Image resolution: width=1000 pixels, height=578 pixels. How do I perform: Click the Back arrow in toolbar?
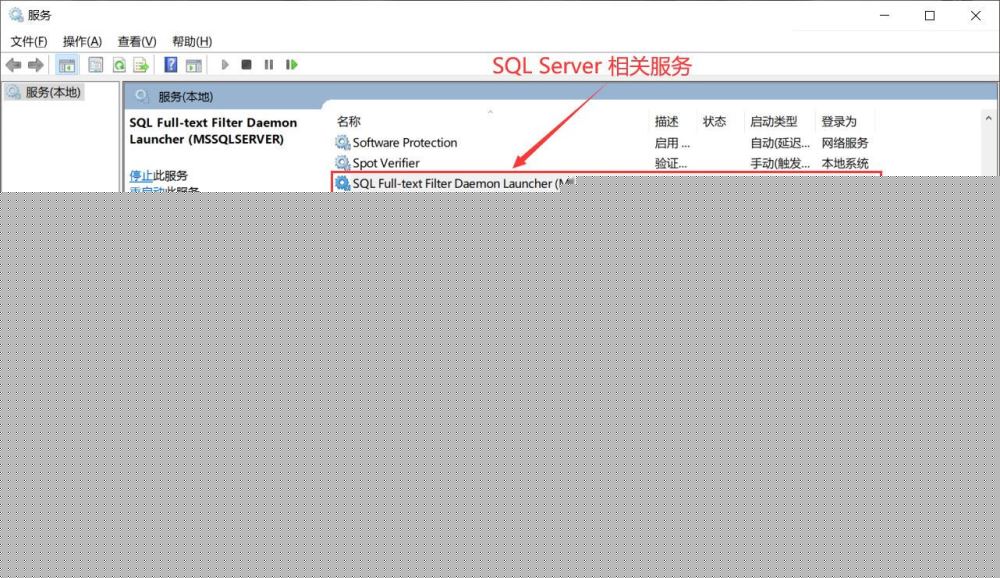coord(13,65)
